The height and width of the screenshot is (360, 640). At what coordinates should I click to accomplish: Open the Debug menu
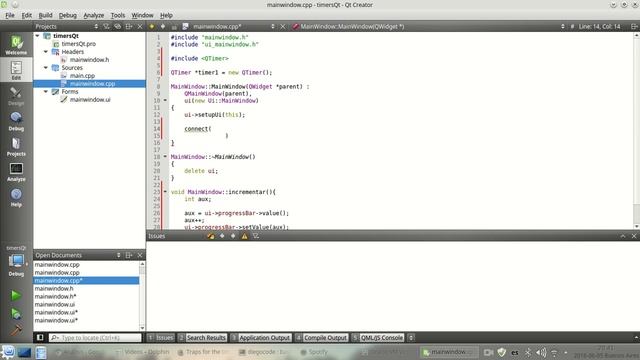click(68, 15)
